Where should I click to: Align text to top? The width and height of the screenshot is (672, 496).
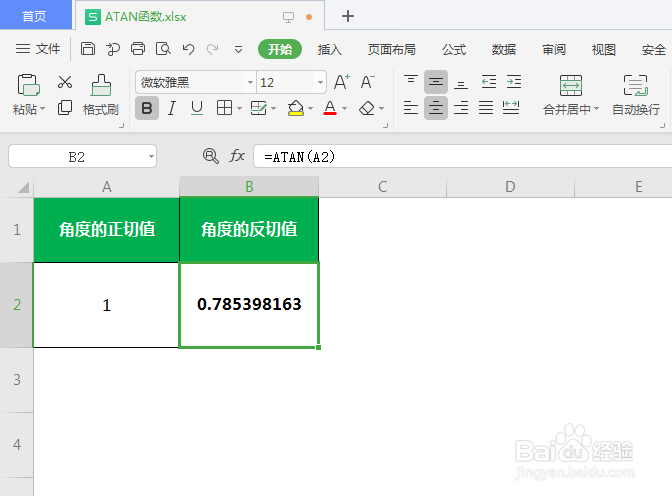tap(411, 81)
